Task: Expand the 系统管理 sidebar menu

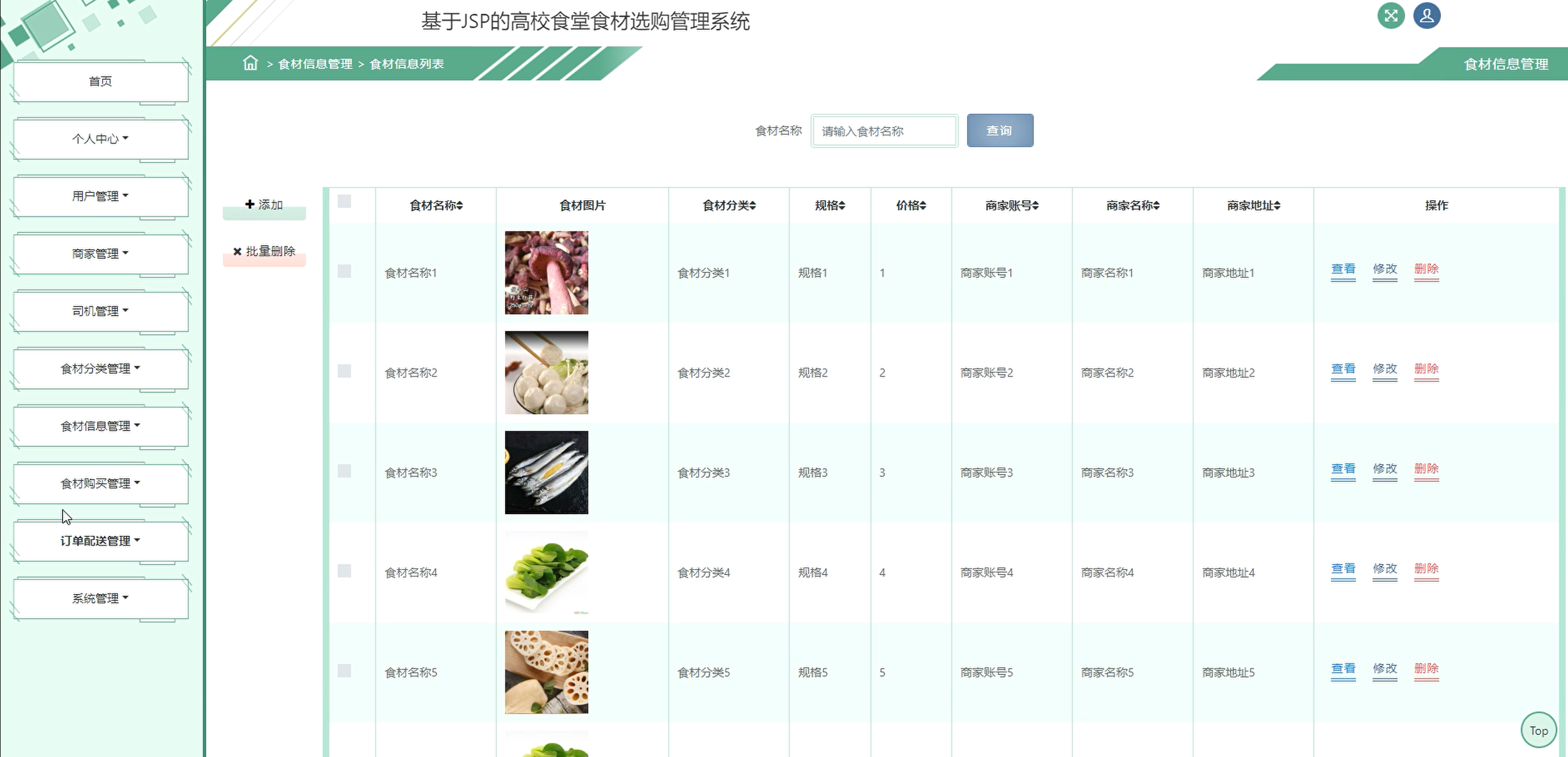Action: pyautogui.click(x=100, y=598)
